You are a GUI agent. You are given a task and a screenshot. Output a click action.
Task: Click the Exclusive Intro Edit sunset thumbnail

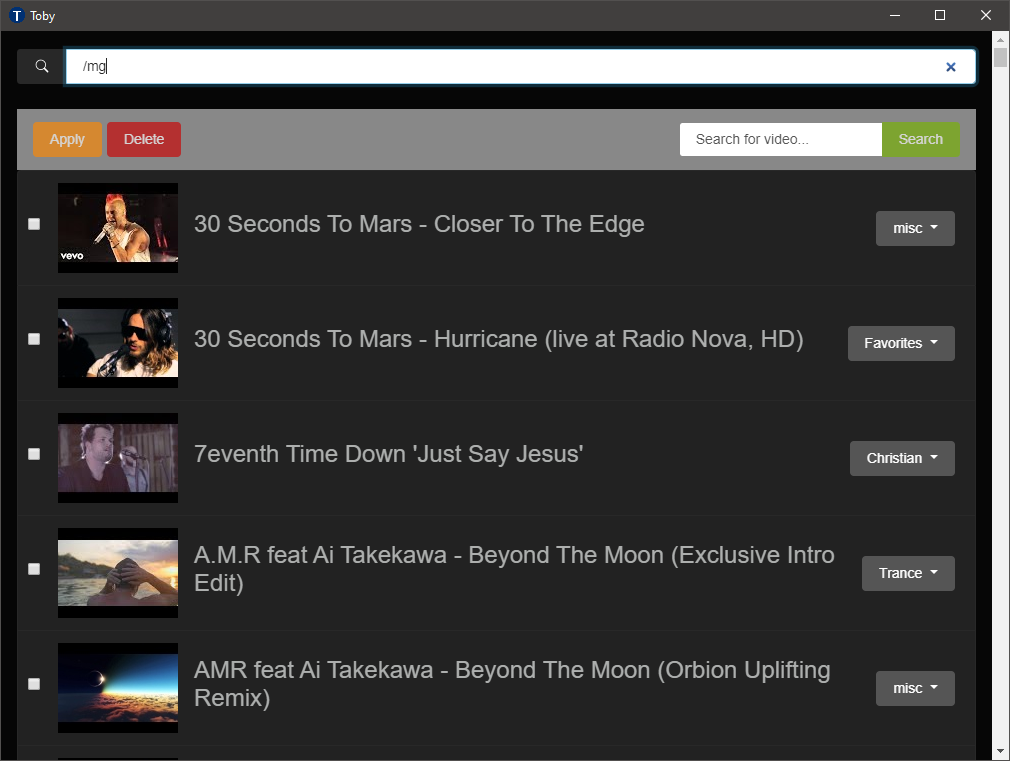tap(118, 573)
